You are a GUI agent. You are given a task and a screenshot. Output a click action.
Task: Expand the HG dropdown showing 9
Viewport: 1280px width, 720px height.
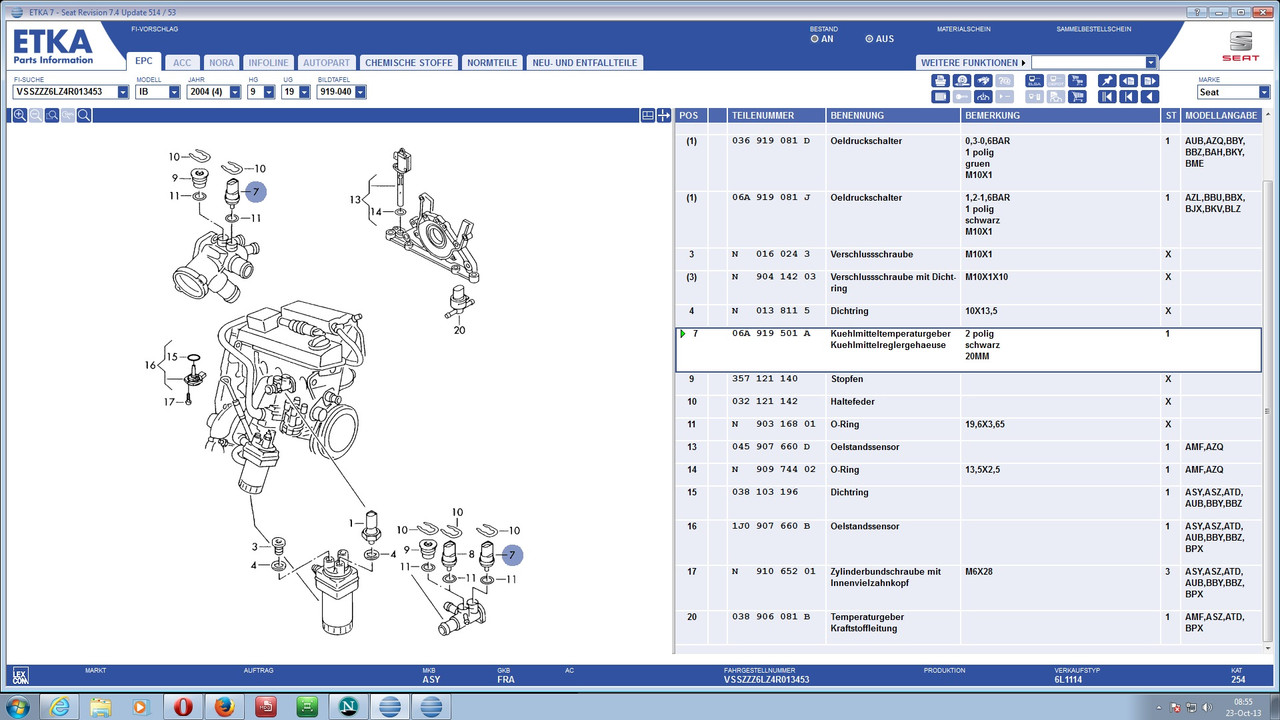click(x=268, y=92)
